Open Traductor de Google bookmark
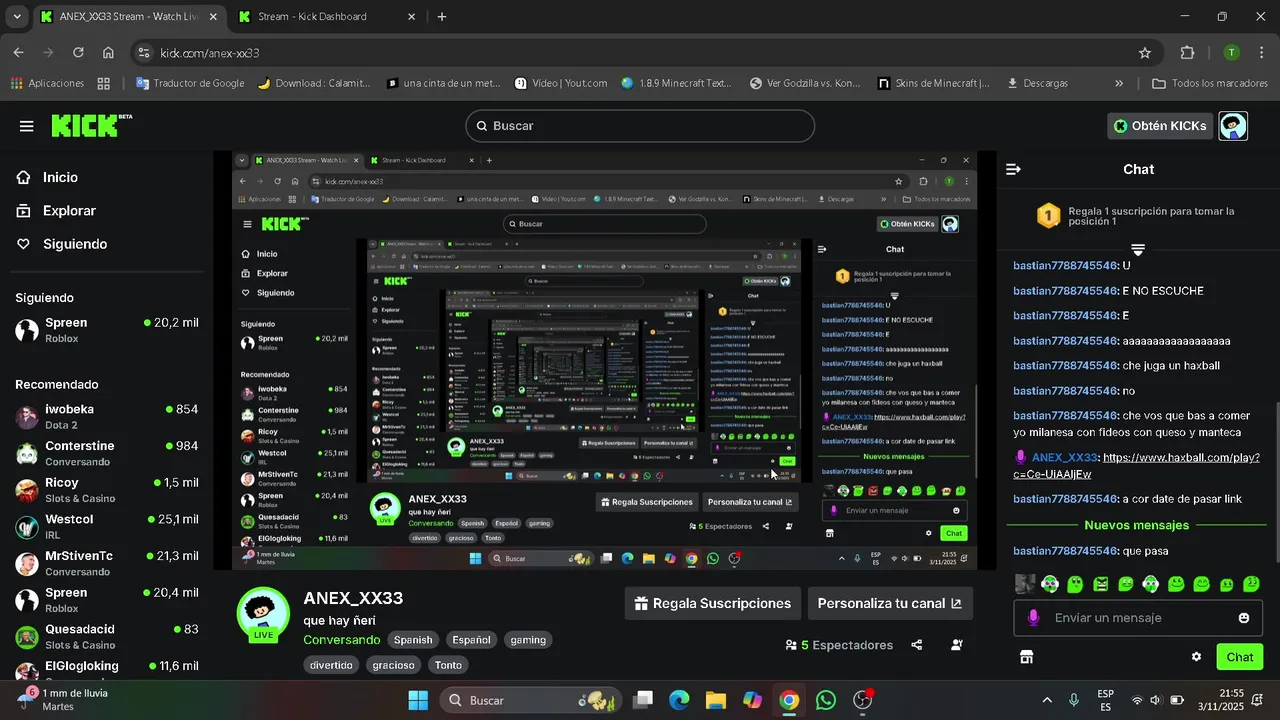Viewport: 1280px width, 720px height. (190, 83)
